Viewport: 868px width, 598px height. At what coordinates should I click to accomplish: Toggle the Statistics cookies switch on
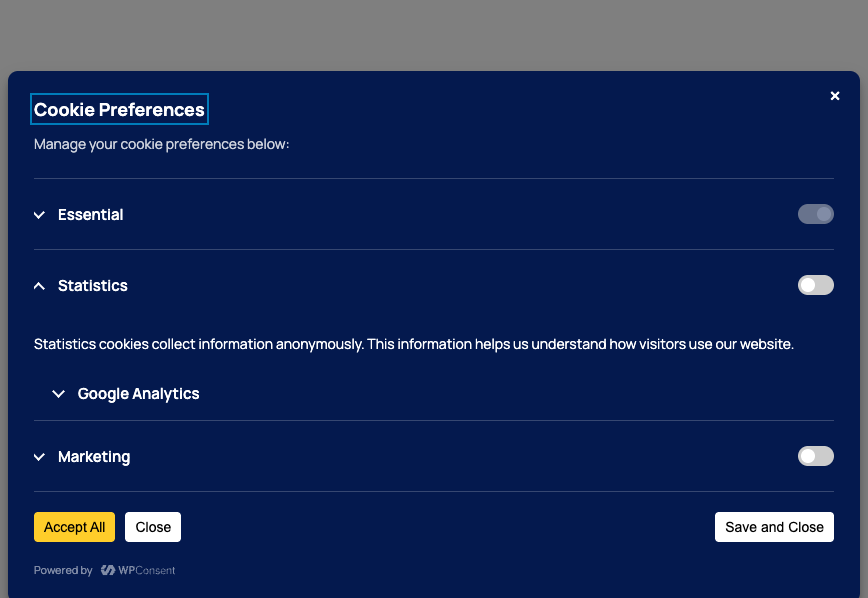coord(815,285)
